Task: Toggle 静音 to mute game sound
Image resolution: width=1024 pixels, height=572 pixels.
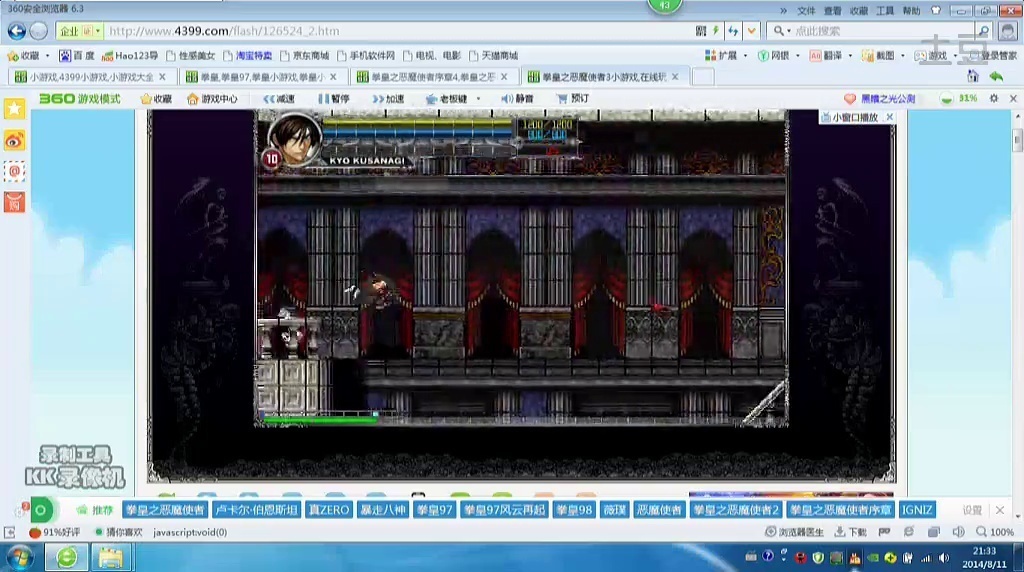Action: (x=517, y=99)
